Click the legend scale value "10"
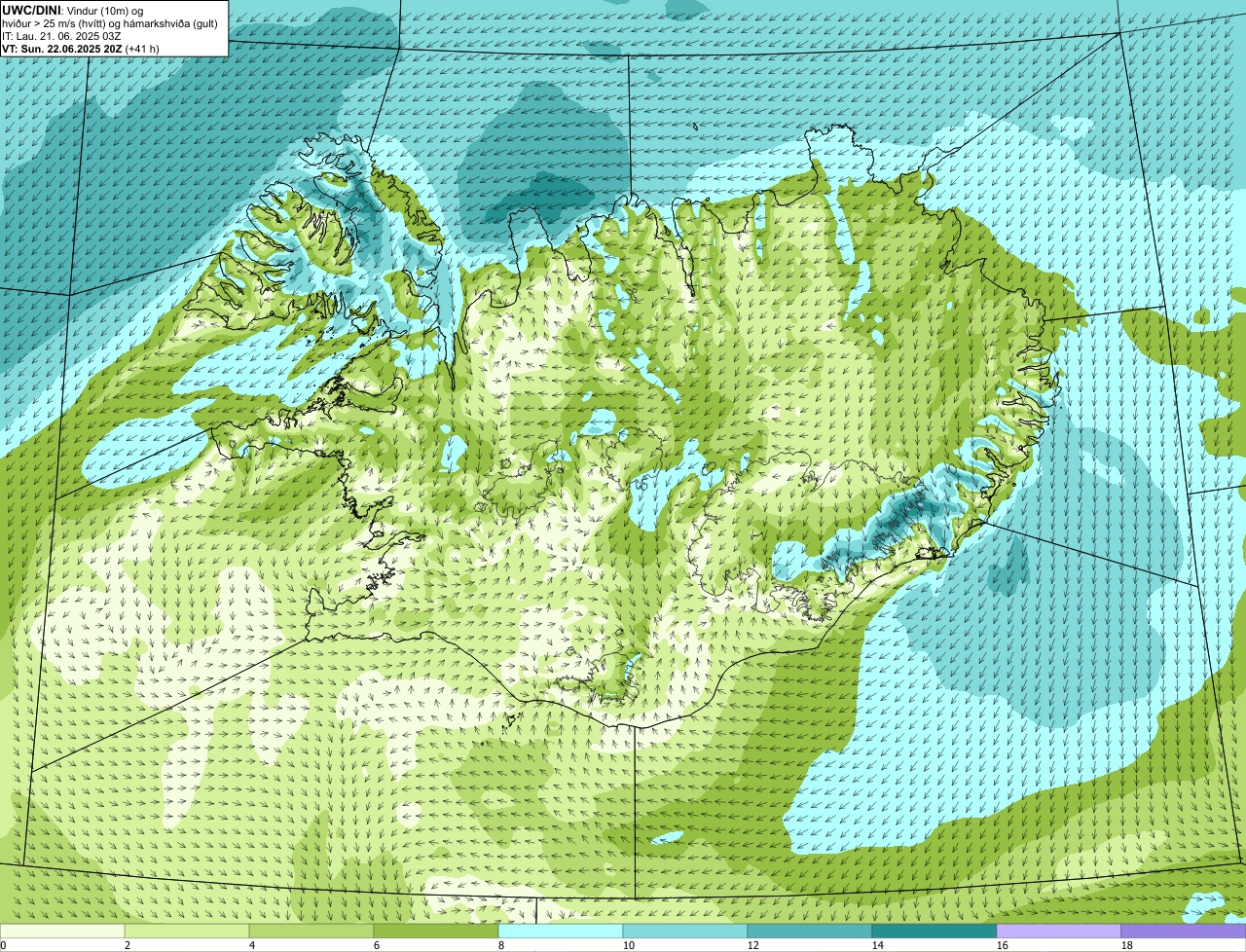Screen dimensions: 1246x952 pos(629,945)
